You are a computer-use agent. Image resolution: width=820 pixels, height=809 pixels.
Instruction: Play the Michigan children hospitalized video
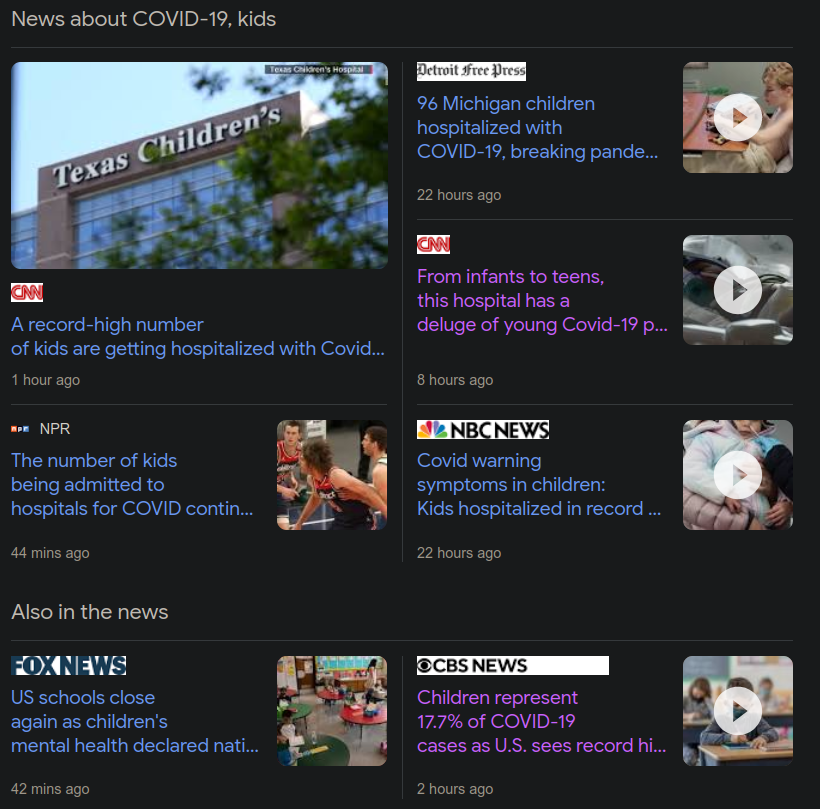pyautogui.click(x=737, y=117)
